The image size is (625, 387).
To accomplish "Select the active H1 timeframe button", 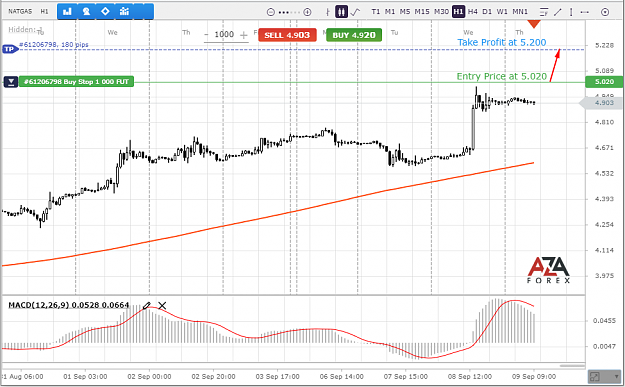I will [458, 12].
